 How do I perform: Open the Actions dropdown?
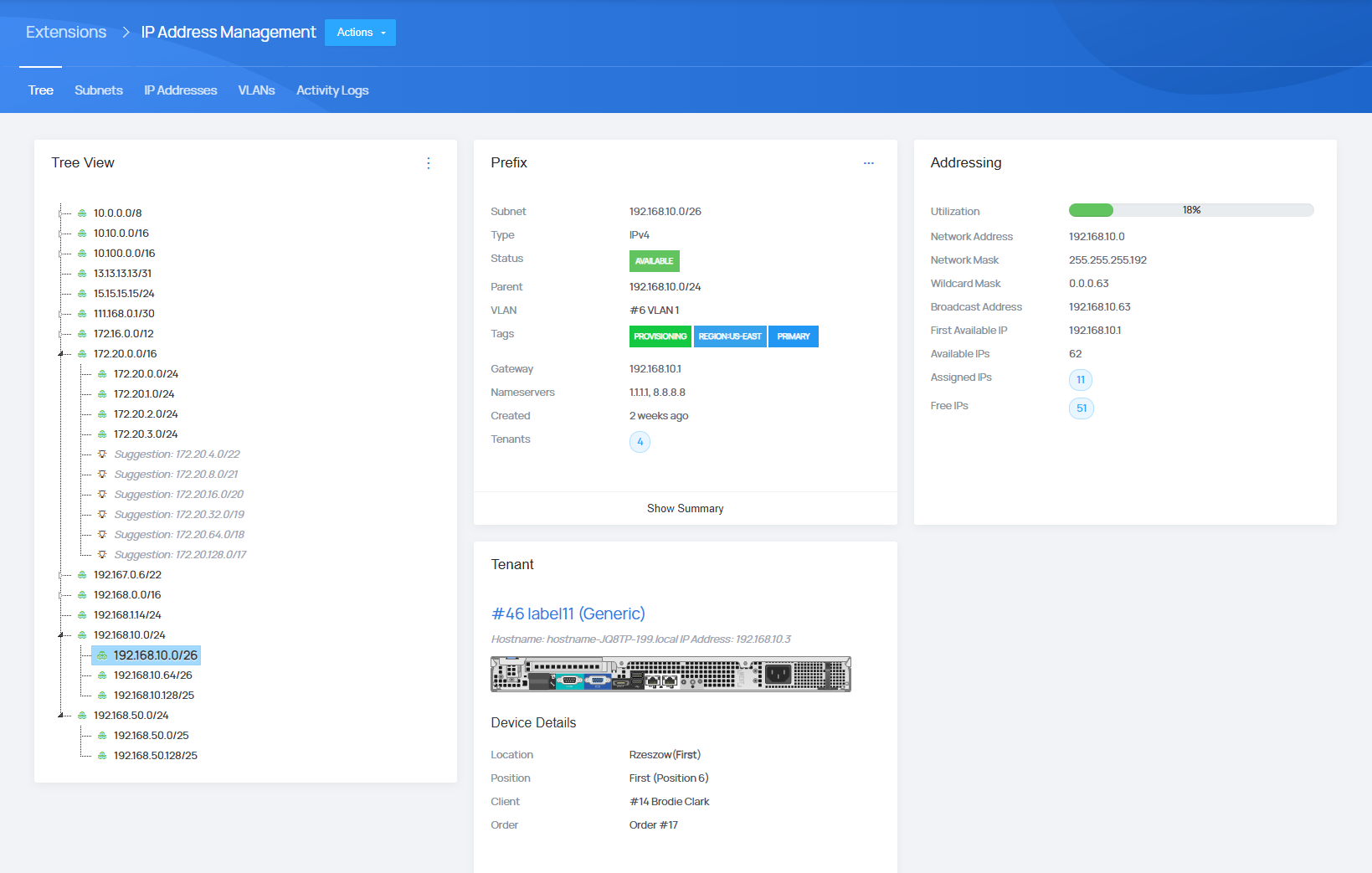click(x=360, y=33)
